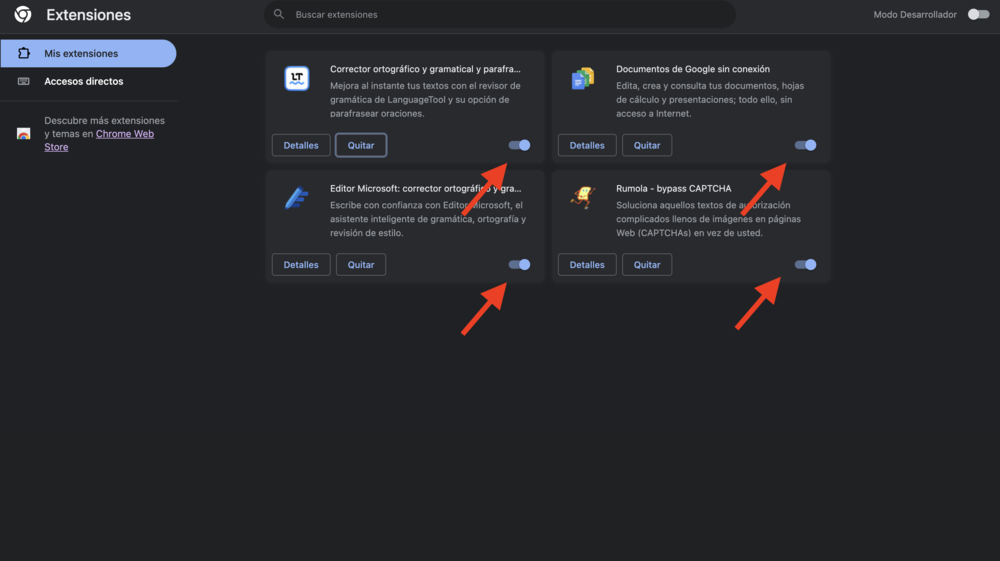Click the Rumola extension icon

click(582, 197)
